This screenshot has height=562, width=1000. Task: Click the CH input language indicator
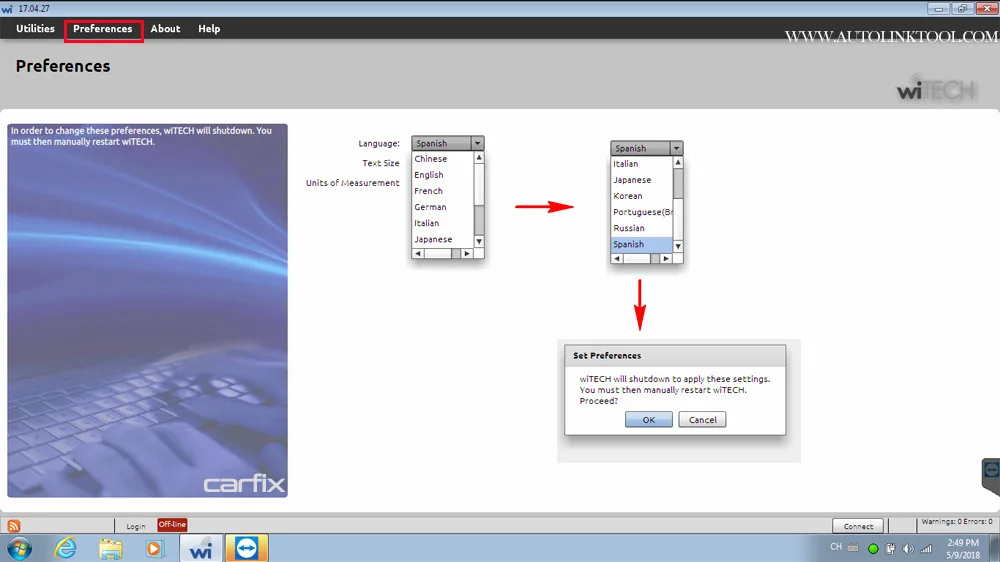tap(835, 547)
